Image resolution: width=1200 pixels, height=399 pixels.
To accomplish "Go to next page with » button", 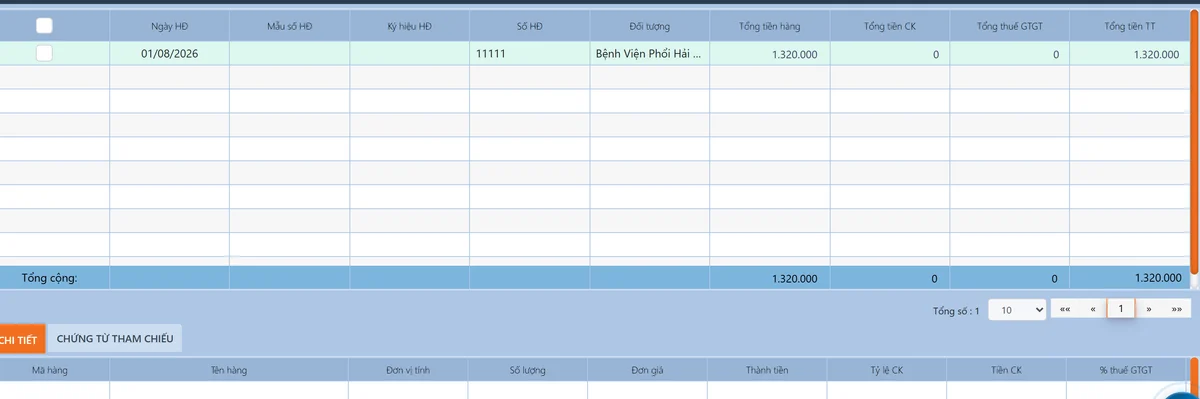I will click(1149, 310).
